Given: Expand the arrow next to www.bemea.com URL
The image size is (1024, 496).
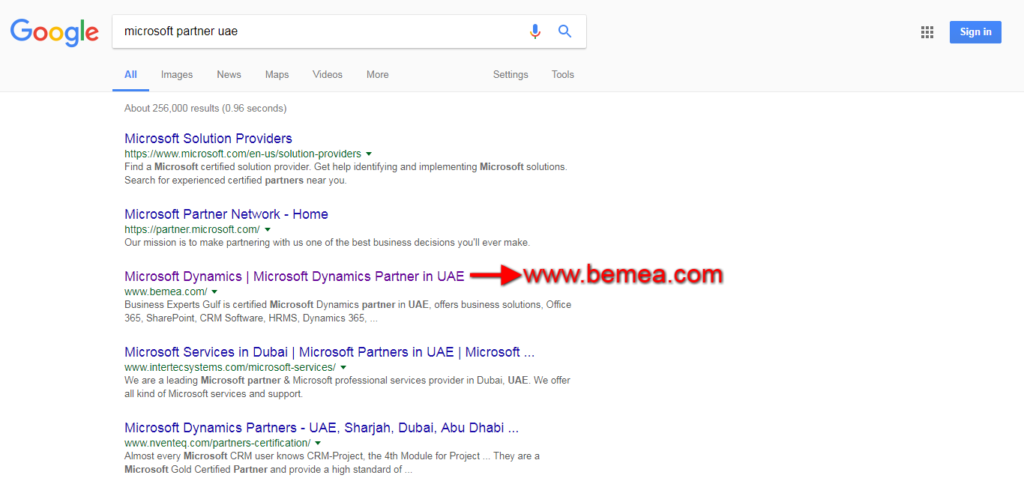Looking at the screenshot, I should 215,292.
